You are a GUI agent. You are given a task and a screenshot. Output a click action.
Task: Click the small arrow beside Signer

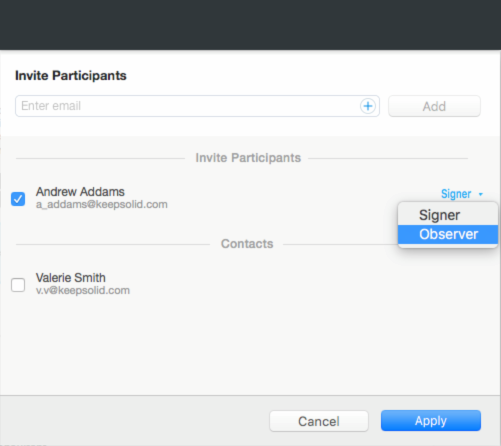coord(481,194)
